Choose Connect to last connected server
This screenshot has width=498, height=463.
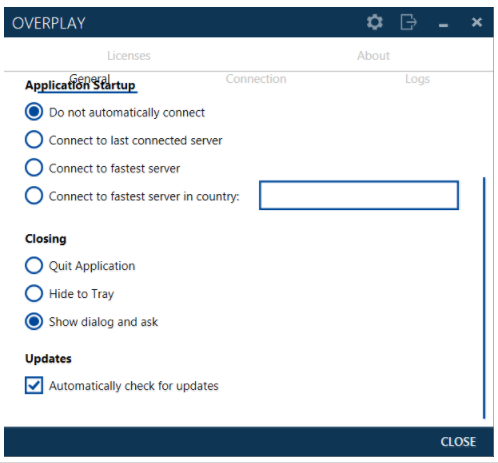[123, 140]
